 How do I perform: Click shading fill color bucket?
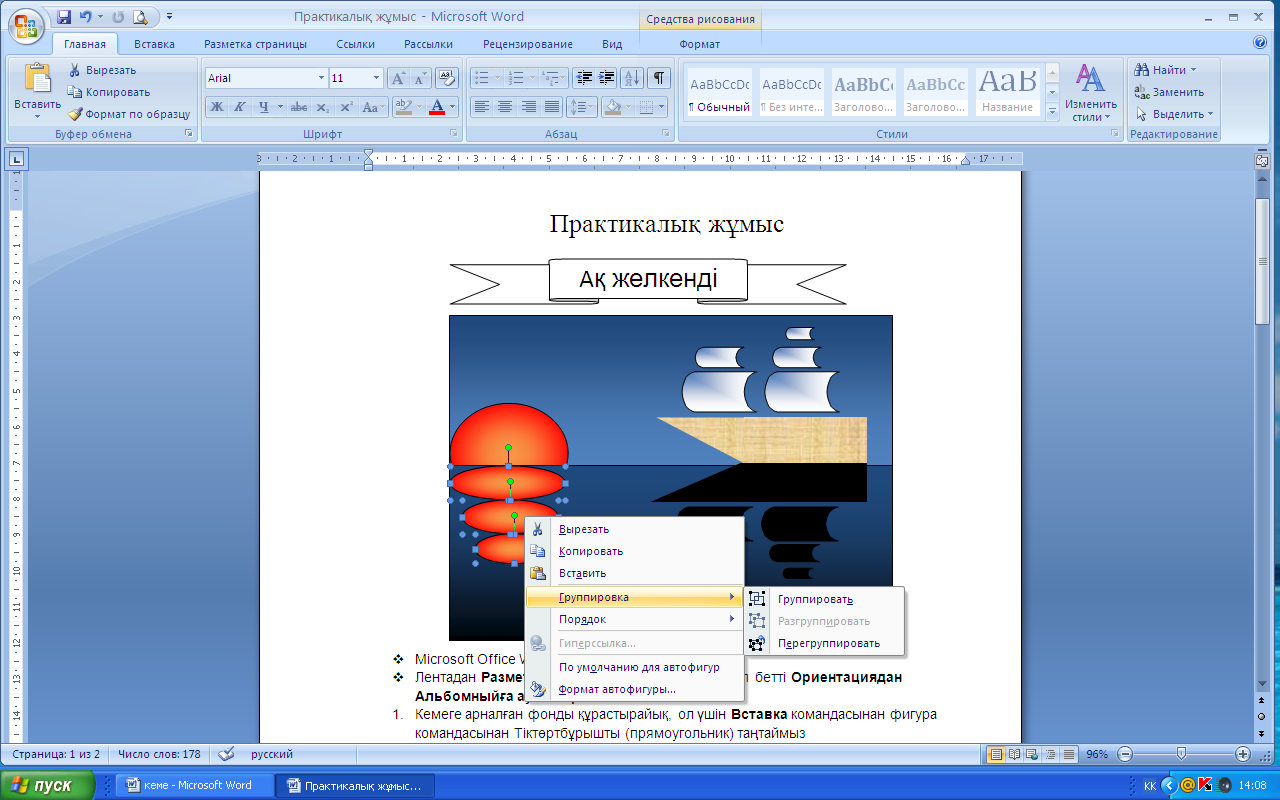[x=613, y=107]
